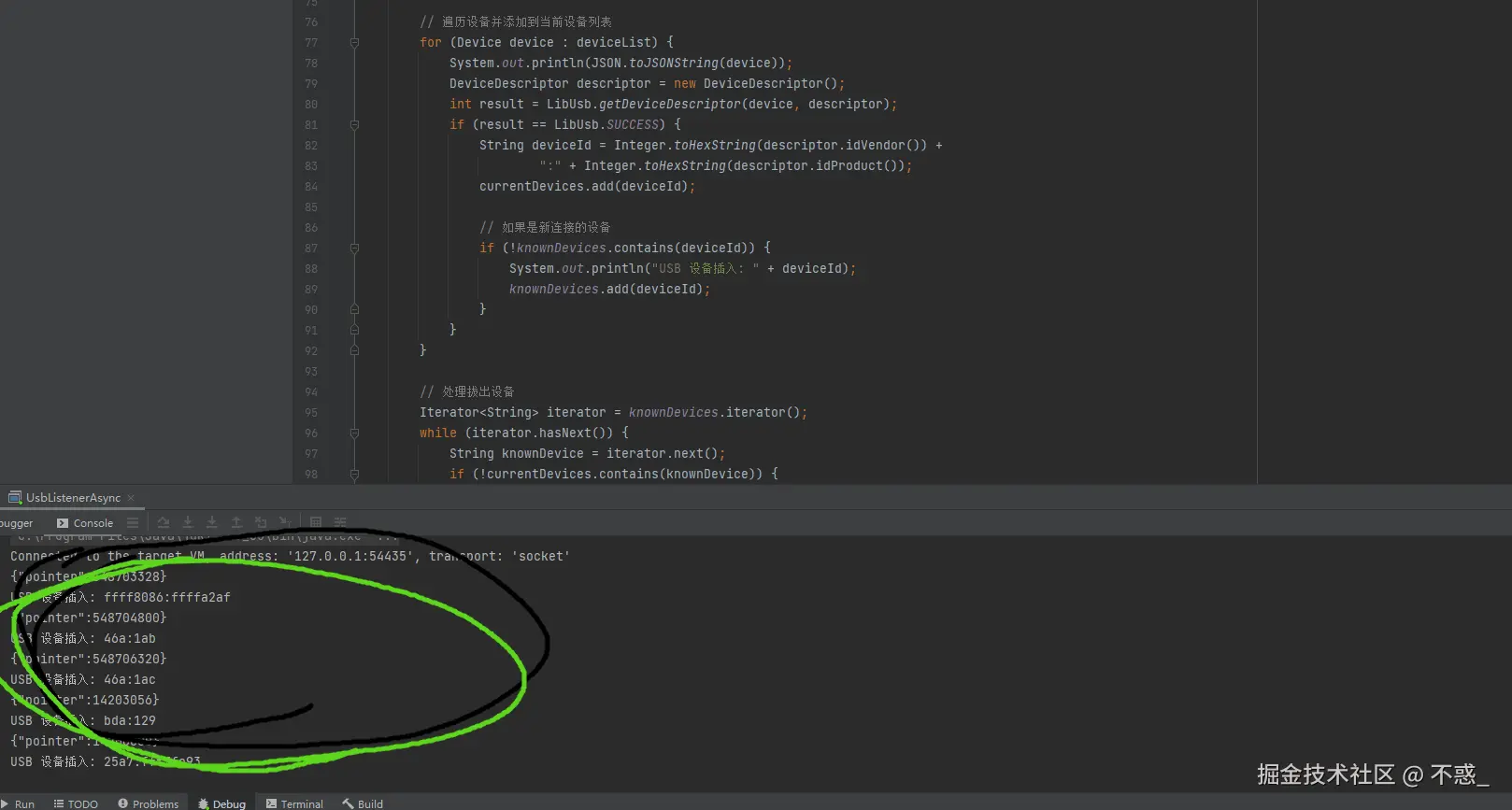Select the UsbListenerAsync session tab
The height and width of the screenshot is (810, 1512).
(x=73, y=498)
